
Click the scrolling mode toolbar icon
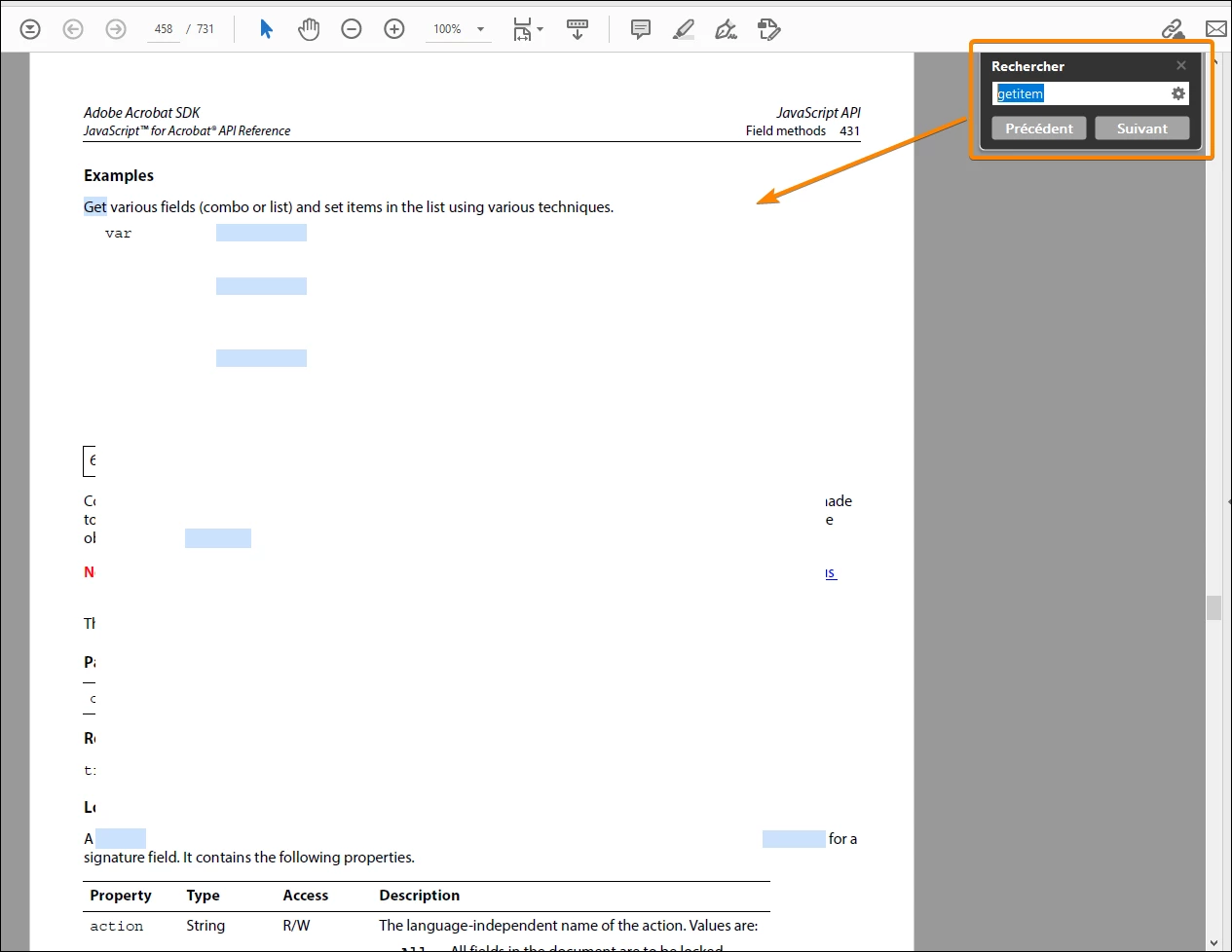[x=578, y=29]
